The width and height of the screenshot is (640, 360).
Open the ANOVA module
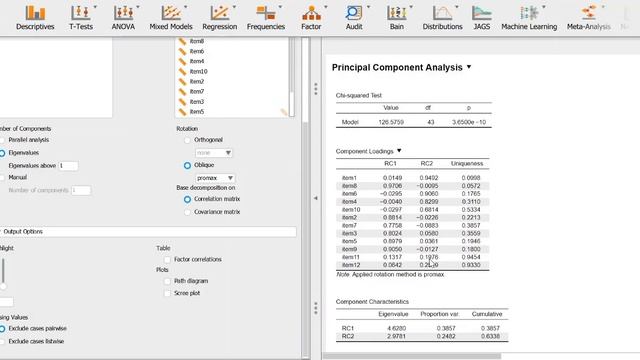tap(123, 18)
